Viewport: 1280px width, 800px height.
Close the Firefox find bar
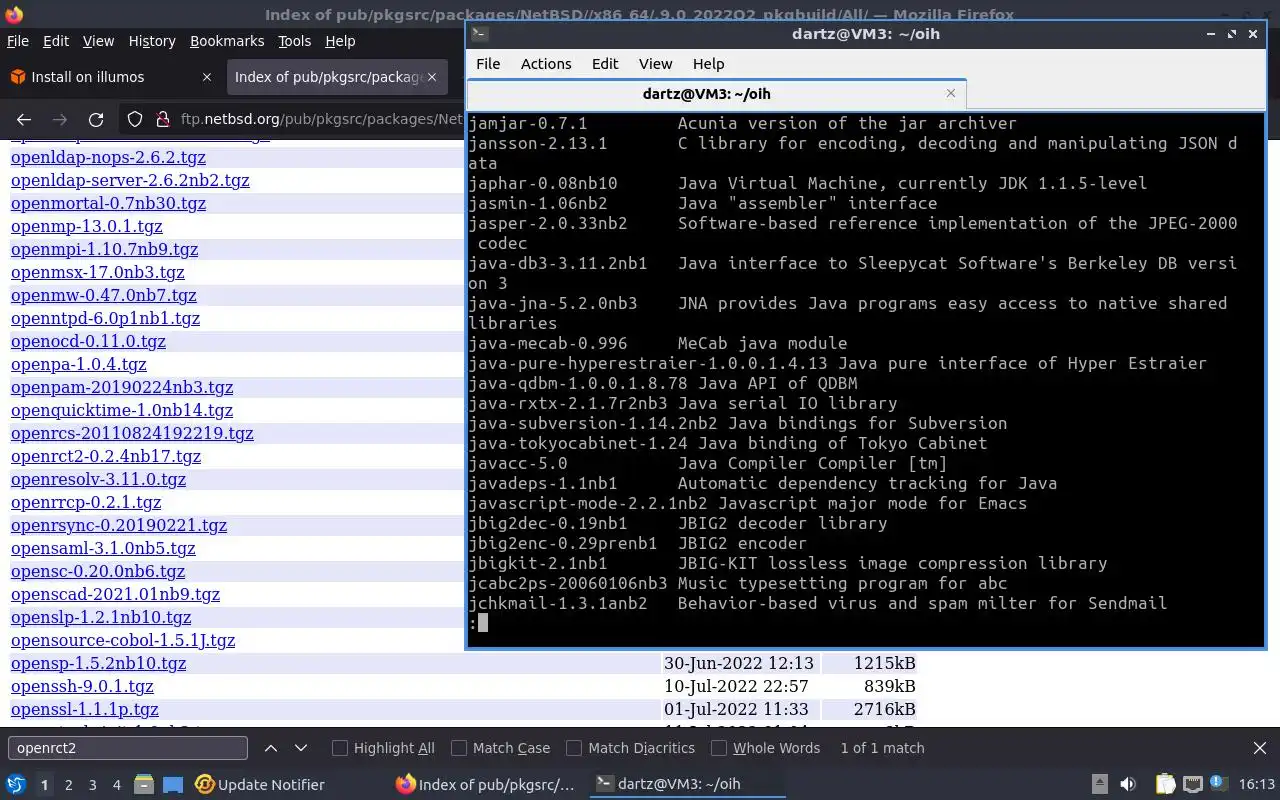pos(1260,748)
